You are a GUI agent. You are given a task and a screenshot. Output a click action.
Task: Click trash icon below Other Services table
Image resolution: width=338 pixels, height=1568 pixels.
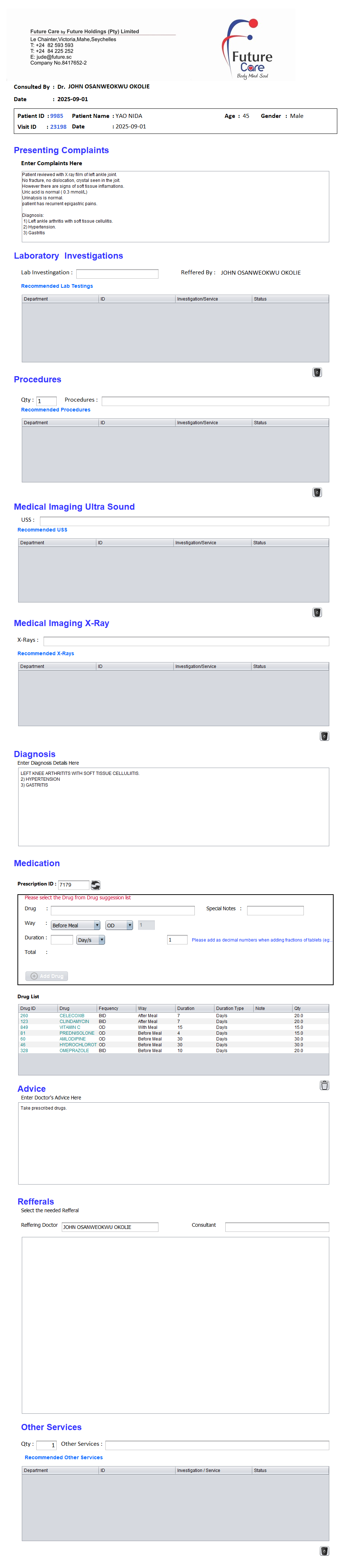(x=324, y=1550)
